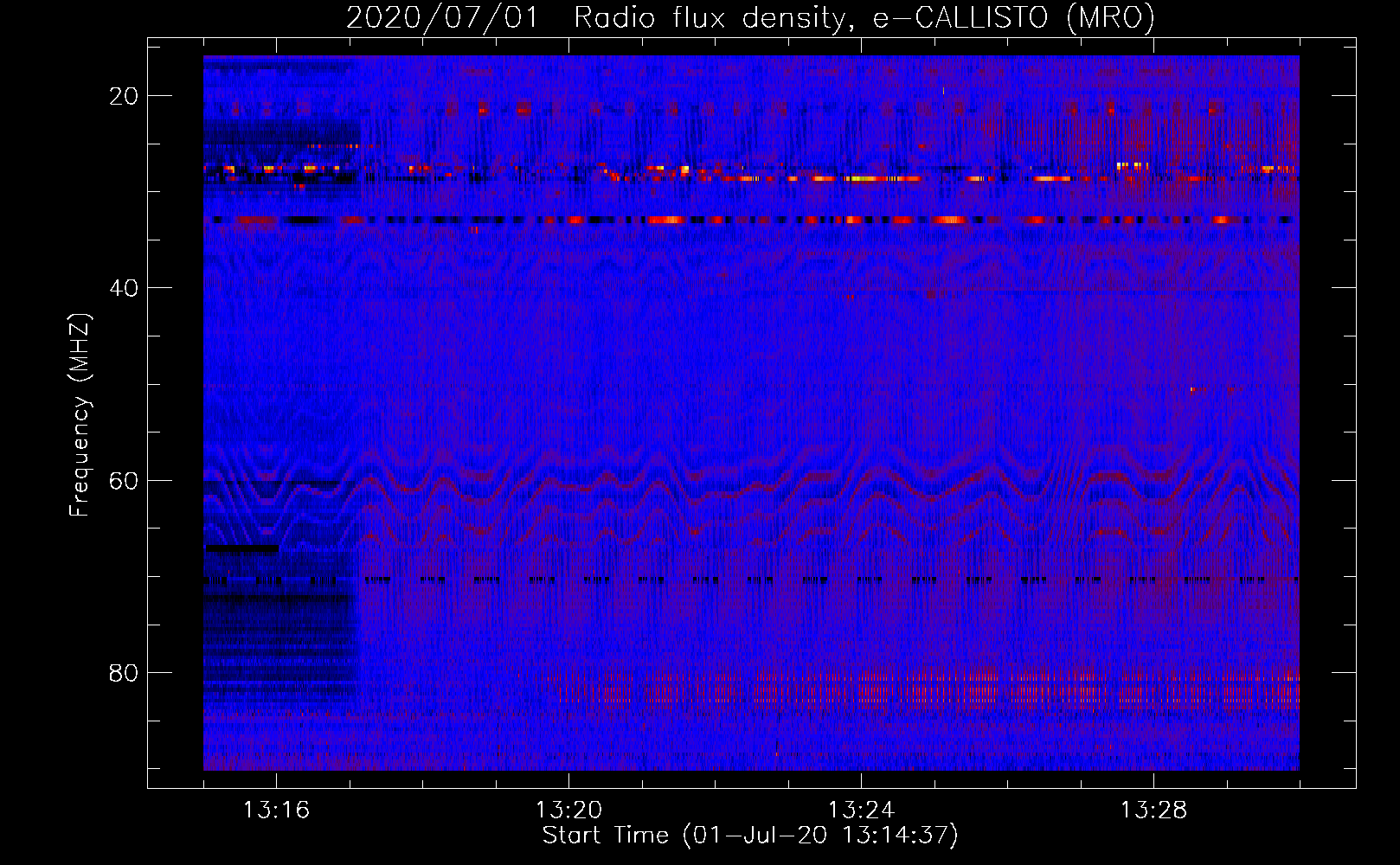Click the 60 MHz frequency tick label

[124, 481]
